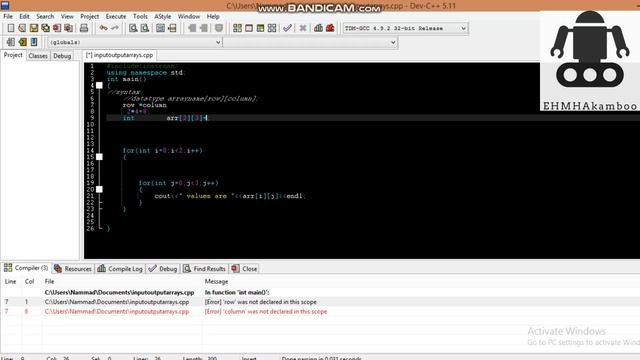Click the Col column header
The image size is (640, 360).
29,282
